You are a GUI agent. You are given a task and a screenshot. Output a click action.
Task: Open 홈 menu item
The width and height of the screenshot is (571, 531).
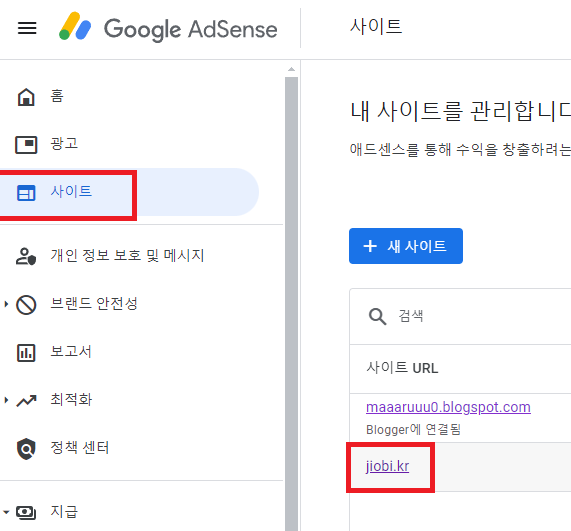[x=57, y=96]
